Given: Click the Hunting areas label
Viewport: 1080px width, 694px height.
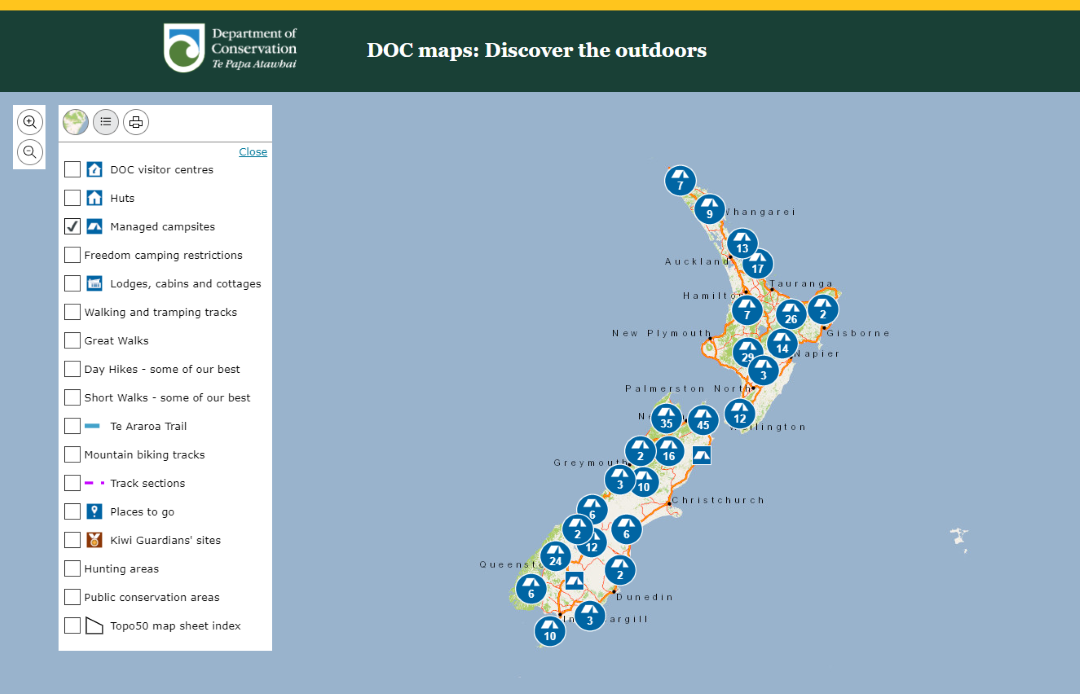Looking at the screenshot, I should coord(121,569).
